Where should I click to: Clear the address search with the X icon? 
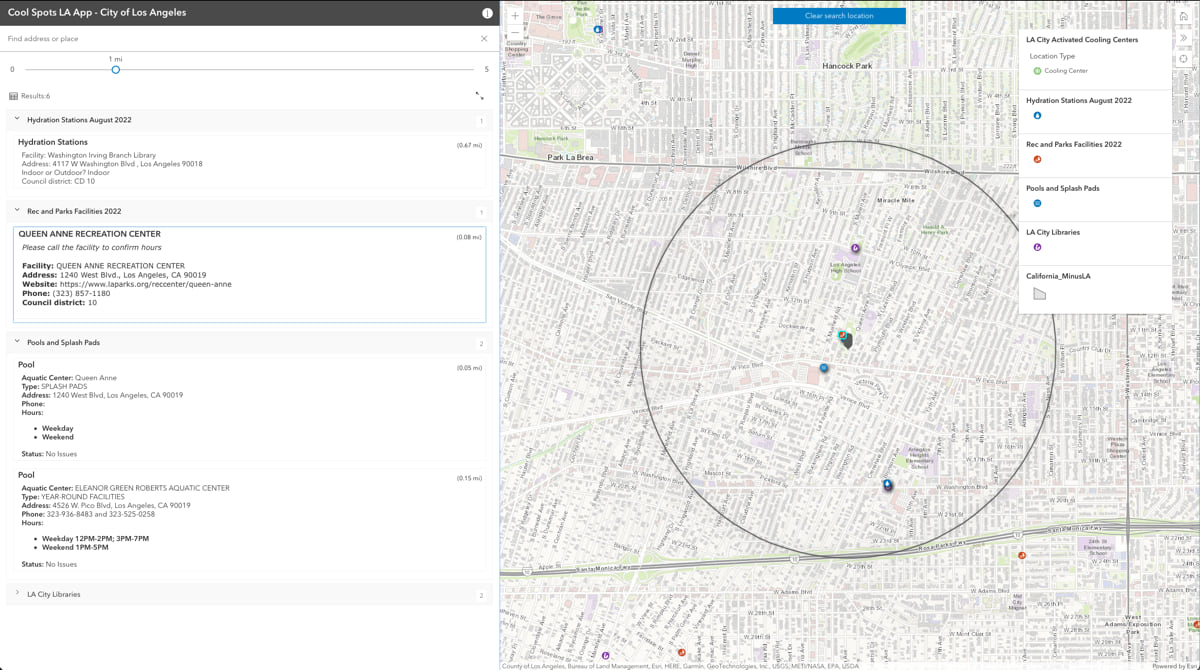(x=484, y=39)
